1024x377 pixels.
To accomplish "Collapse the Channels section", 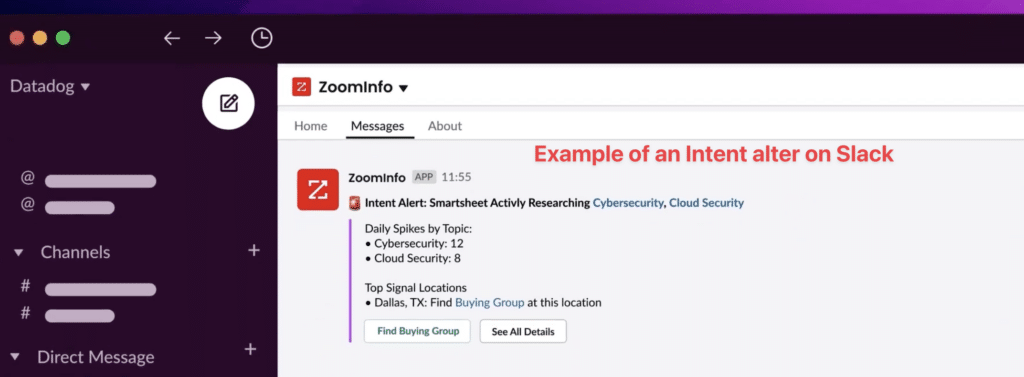I will click(x=18, y=252).
